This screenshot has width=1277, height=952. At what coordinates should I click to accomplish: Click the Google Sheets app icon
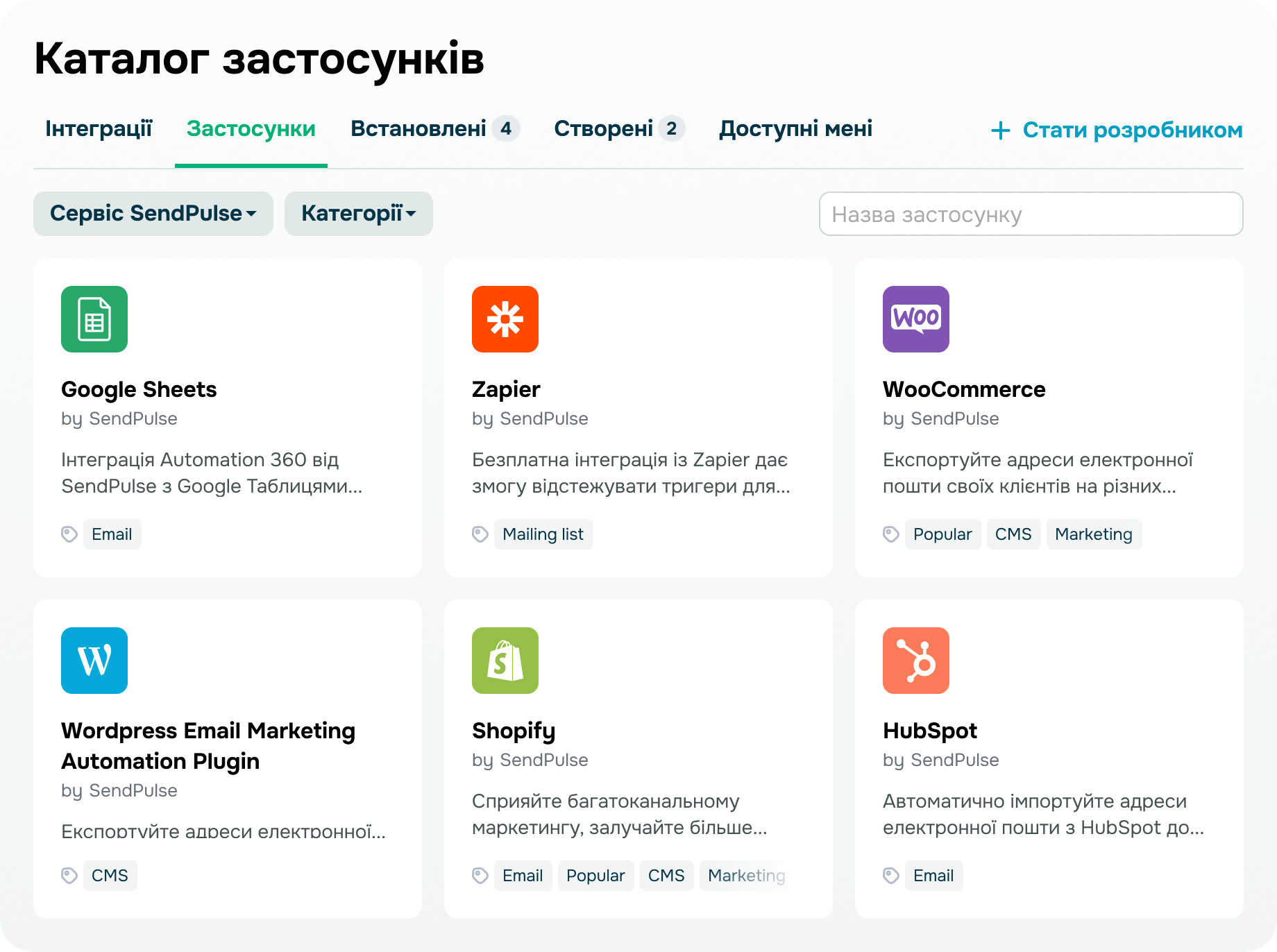pos(94,319)
